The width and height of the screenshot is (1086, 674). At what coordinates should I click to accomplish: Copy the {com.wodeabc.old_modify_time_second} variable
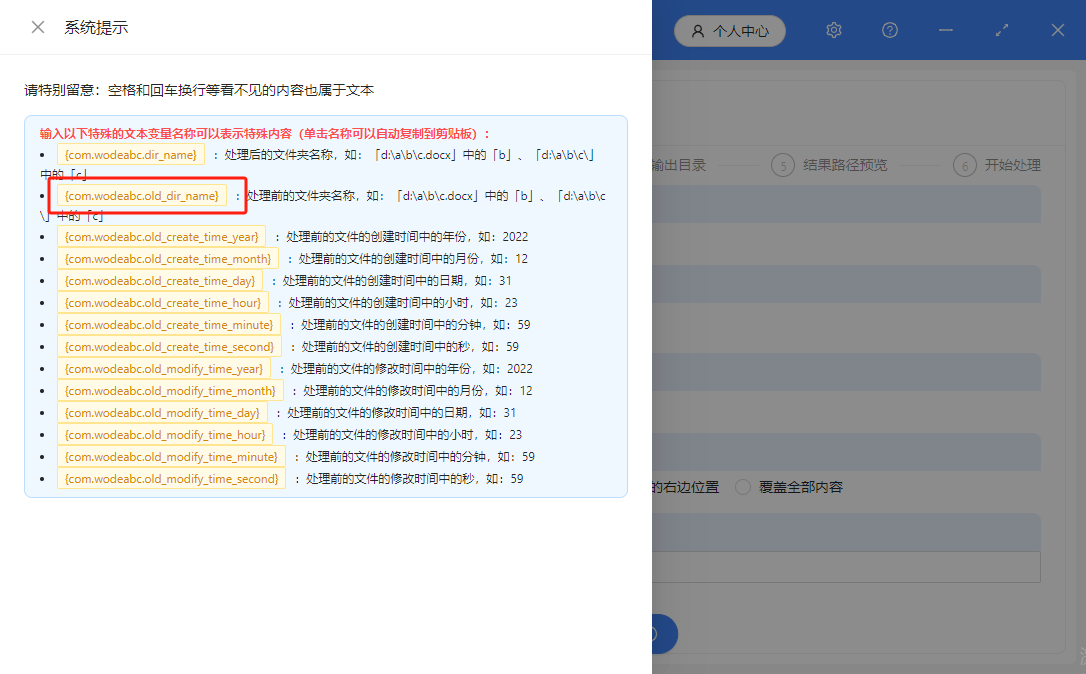click(x=171, y=478)
